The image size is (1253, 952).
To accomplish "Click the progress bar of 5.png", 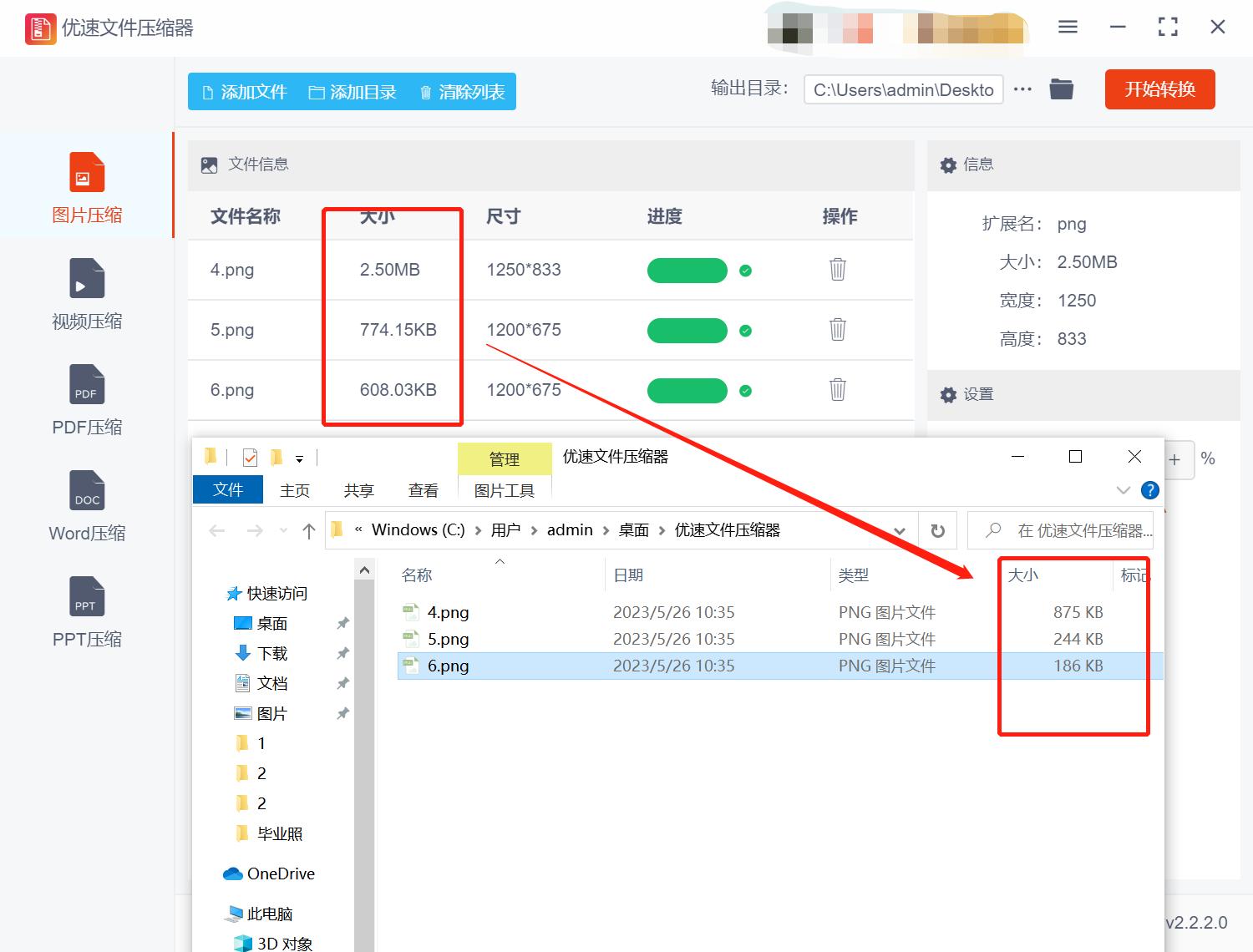I will [x=687, y=330].
